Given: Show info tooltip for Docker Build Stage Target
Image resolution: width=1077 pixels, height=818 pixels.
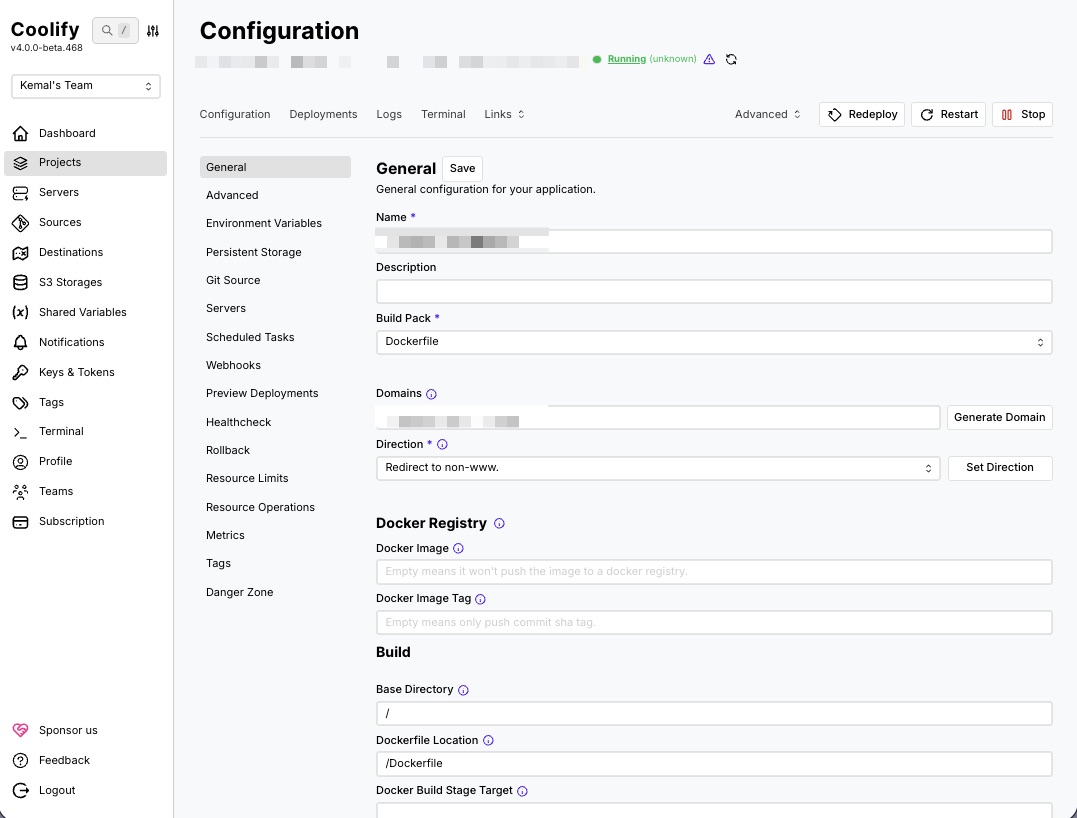Looking at the screenshot, I should [522, 791].
